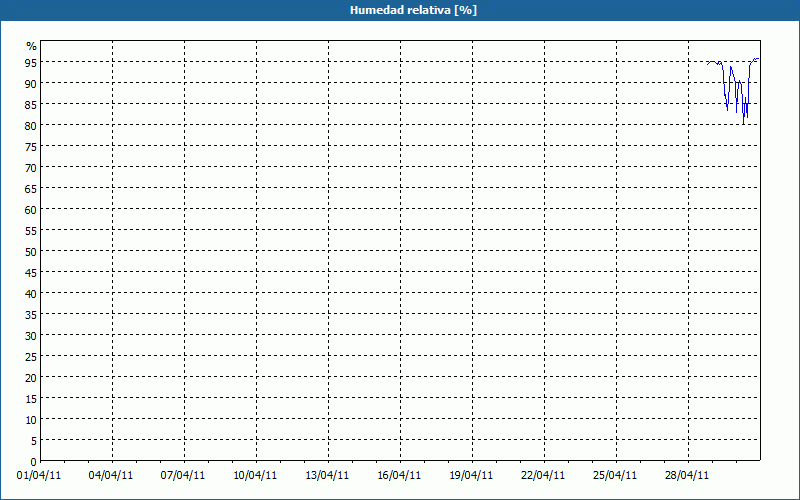Click the 5 axis tick label
The image size is (800, 500).
click(x=34, y=441)
